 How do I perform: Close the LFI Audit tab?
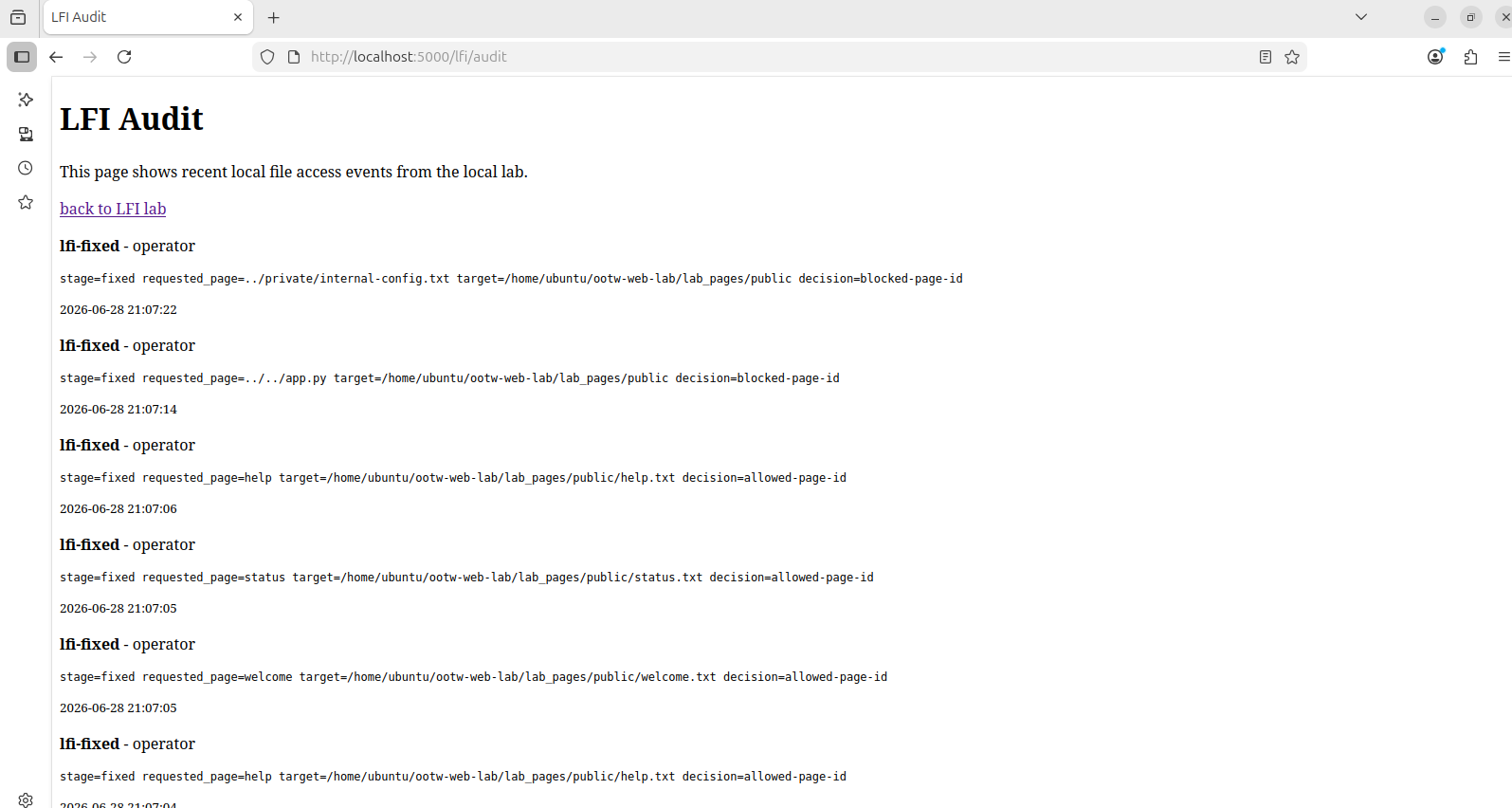[238, 17]
